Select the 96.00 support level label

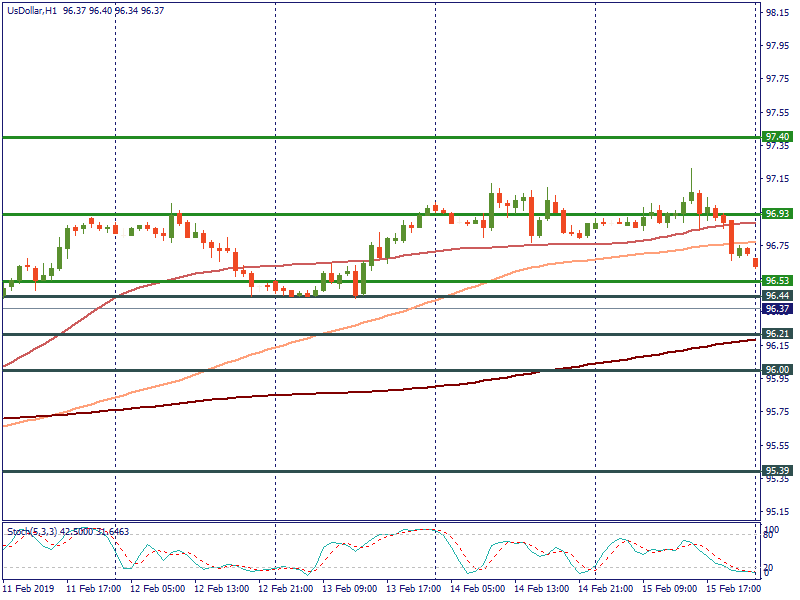777,369
